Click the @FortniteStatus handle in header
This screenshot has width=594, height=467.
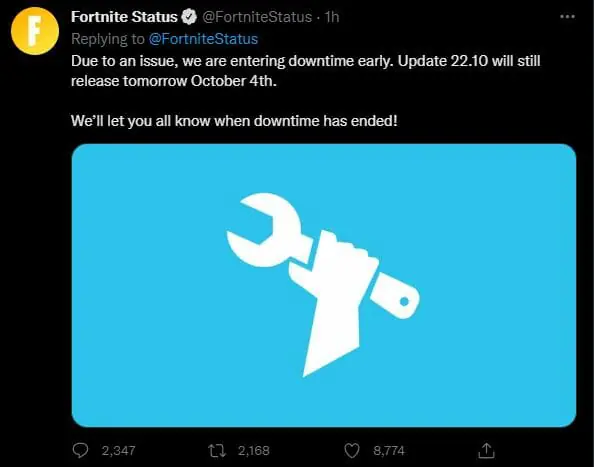[257, 17]
